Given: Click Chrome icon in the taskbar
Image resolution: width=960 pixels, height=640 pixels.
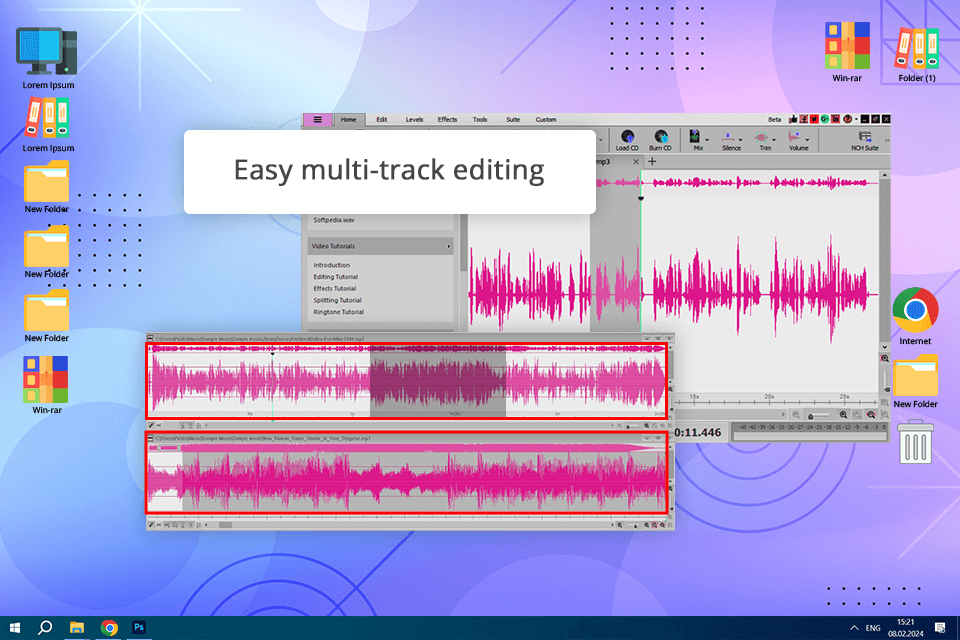Looking at the screenshot, I should [x=109, y=628].
